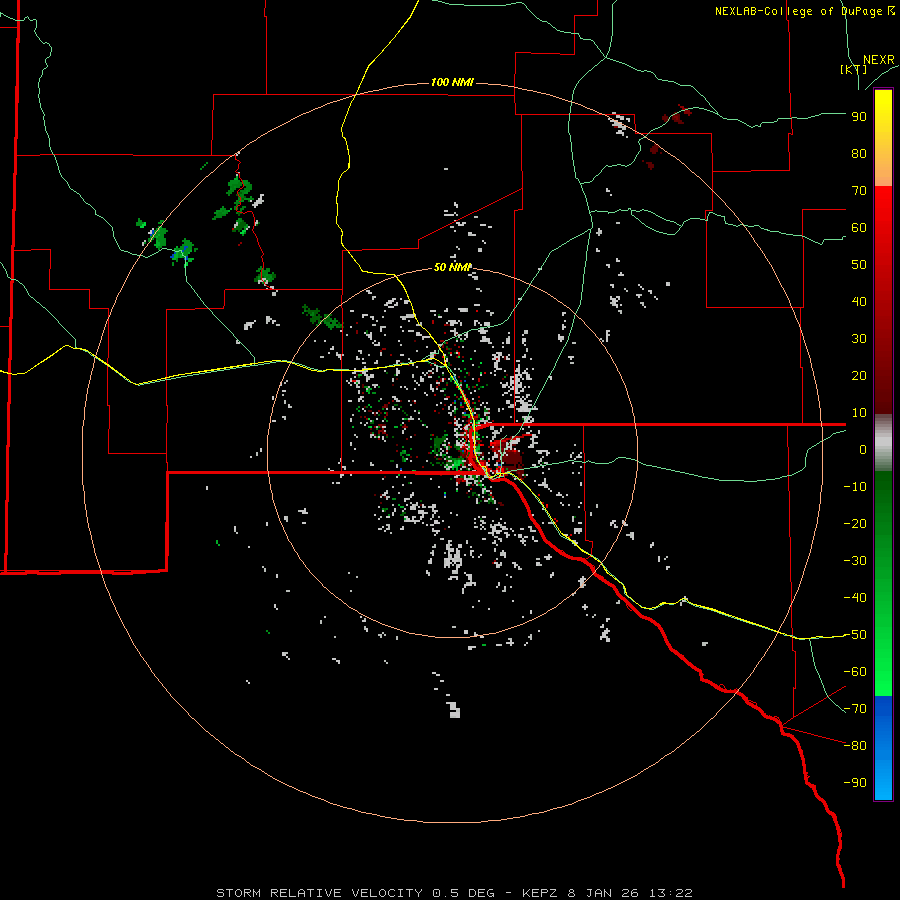900x900 pixels.
Task: Click the 10 value on the velocity scale
Action: pyautogui.click(x=859, y=413)
